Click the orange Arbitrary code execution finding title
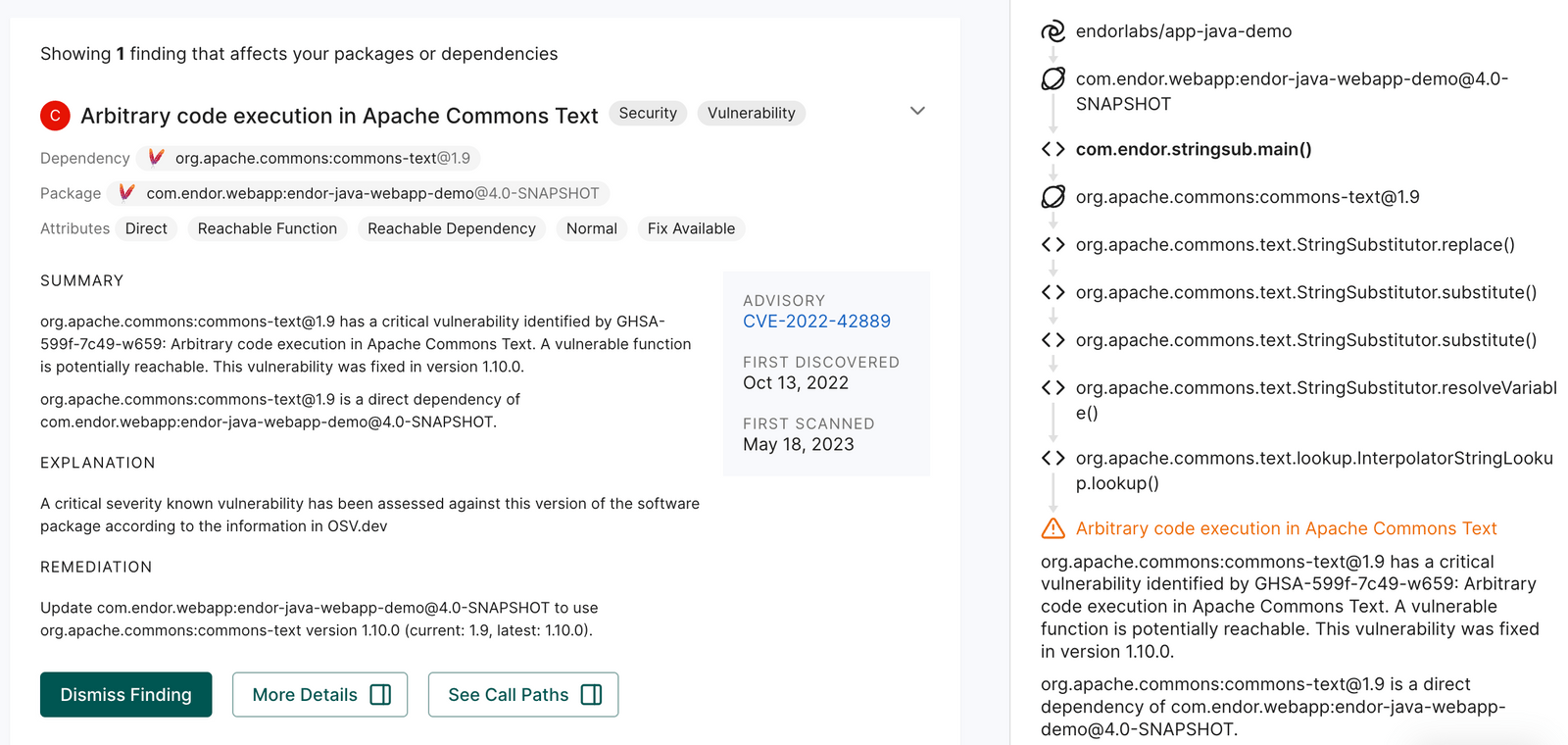Viewport: 1568px width, 745px height. tap(1286, 528)
